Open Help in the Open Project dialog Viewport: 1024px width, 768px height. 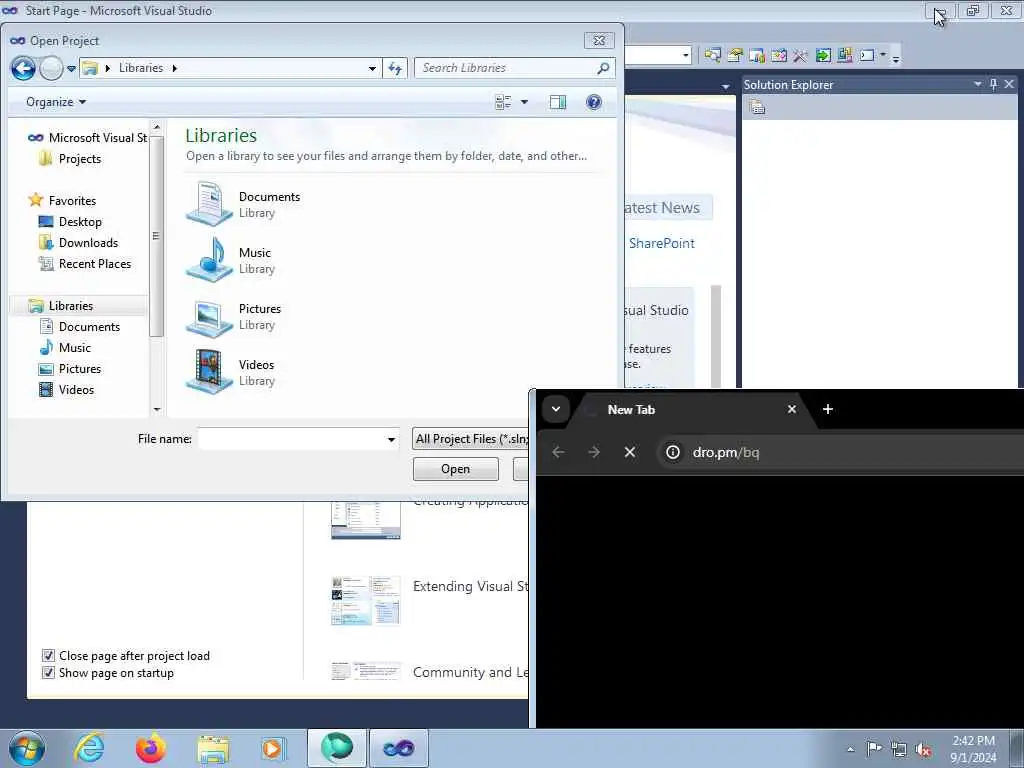click(594, 102)
